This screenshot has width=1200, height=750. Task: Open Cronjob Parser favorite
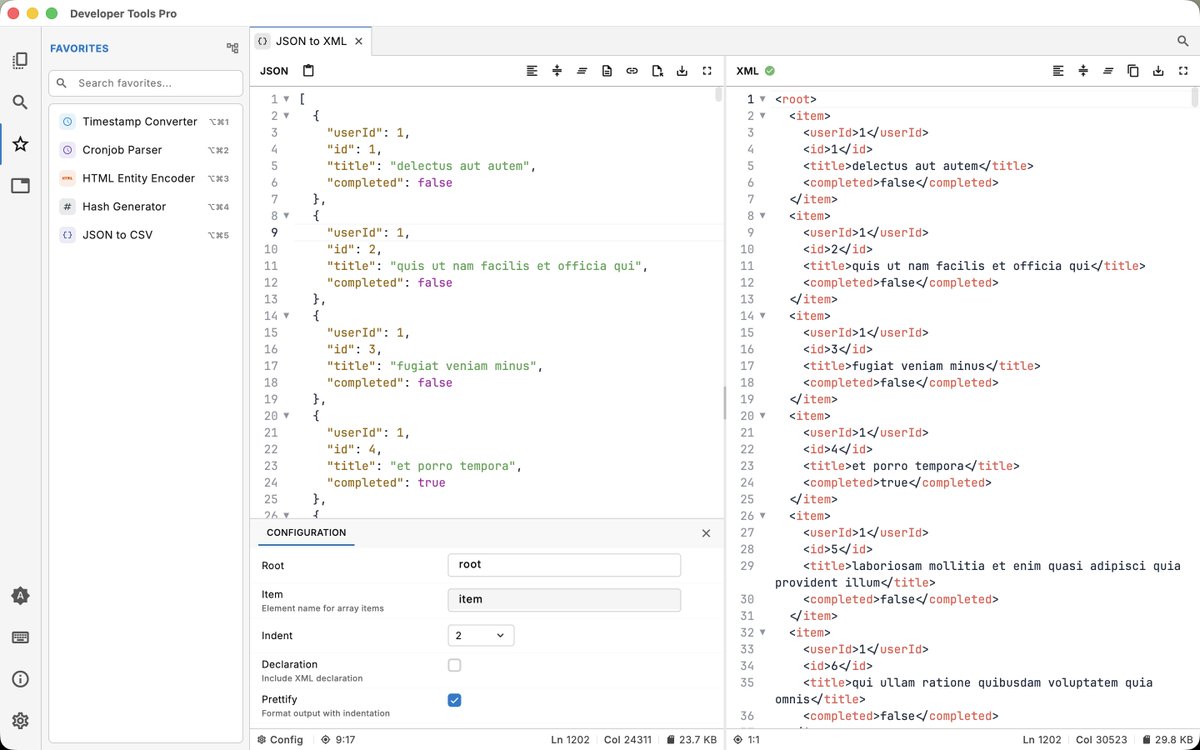(x=145, y=150)
